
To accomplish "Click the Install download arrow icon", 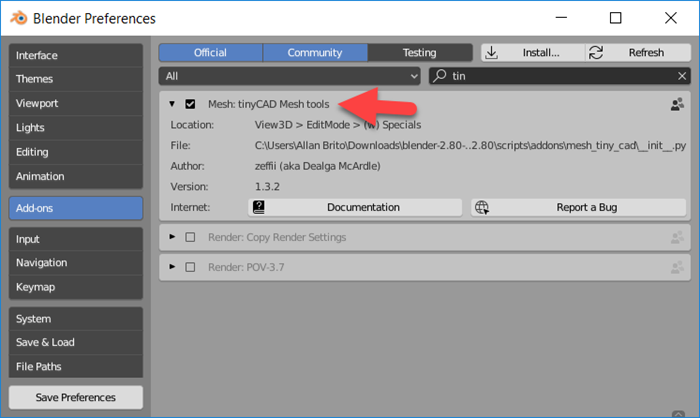I will 492,53.
